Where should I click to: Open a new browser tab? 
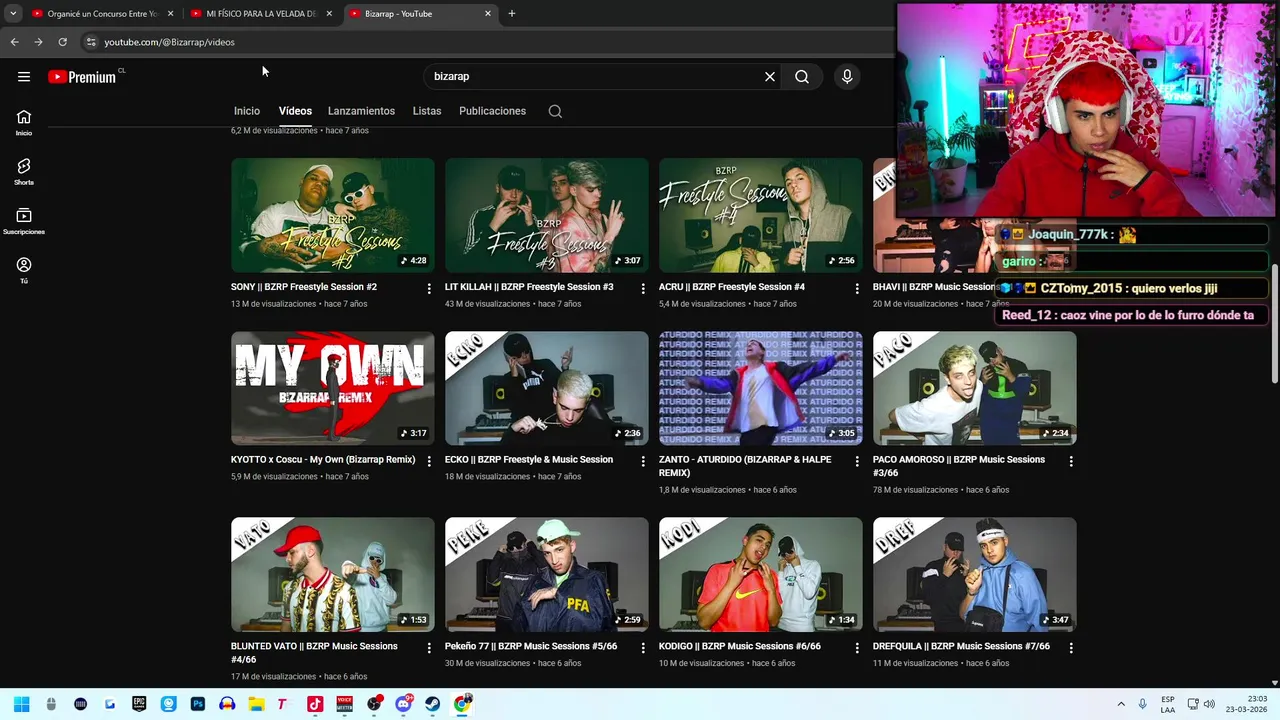coord(512,14)
